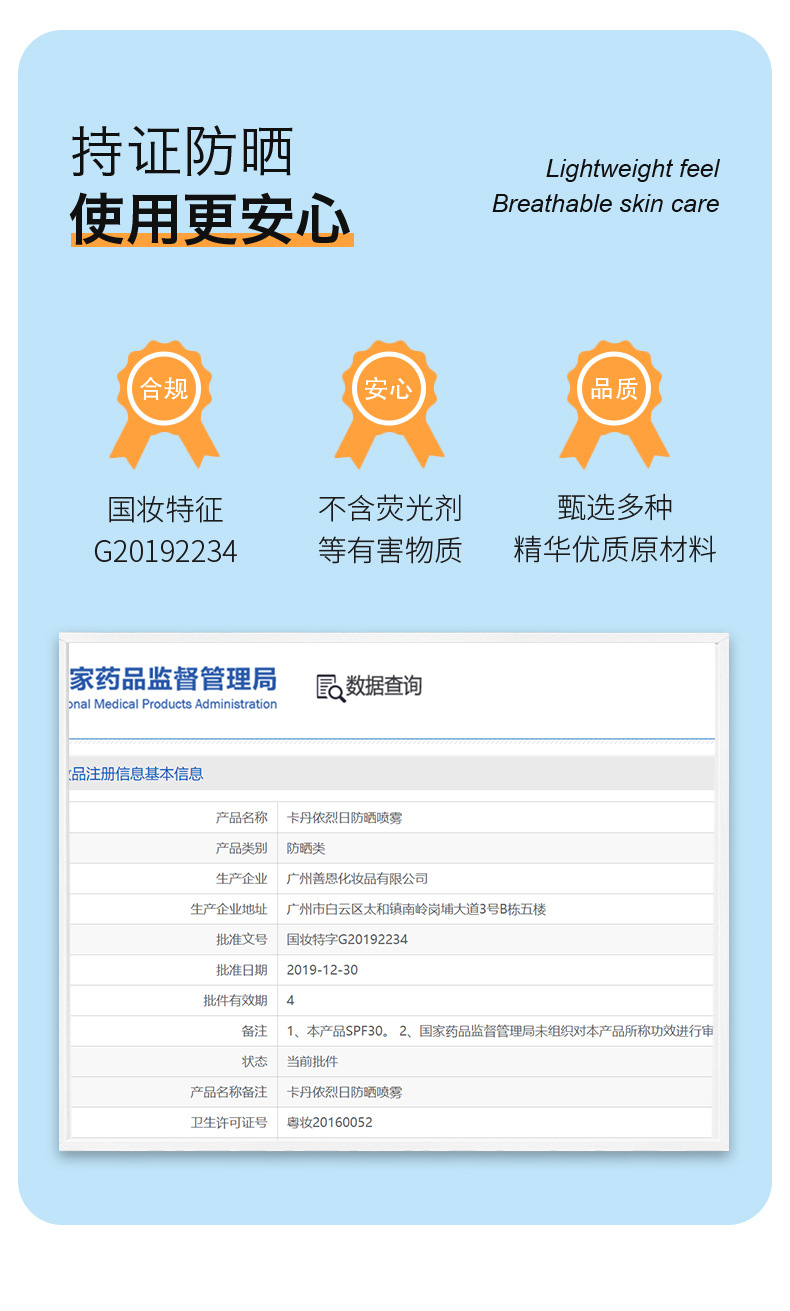
Task: Click the Breathable skin care tagline
Action: point(605,203)
